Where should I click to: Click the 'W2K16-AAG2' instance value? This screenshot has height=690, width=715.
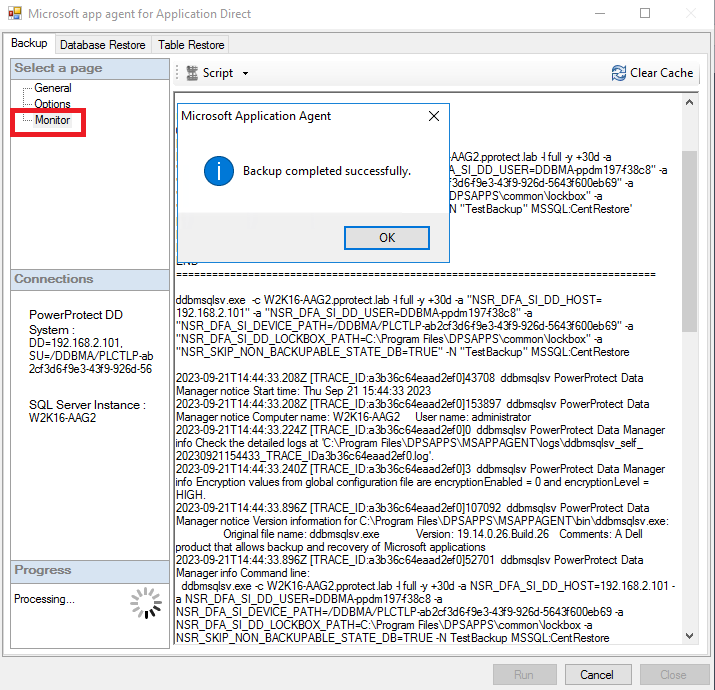click(62, 418)
